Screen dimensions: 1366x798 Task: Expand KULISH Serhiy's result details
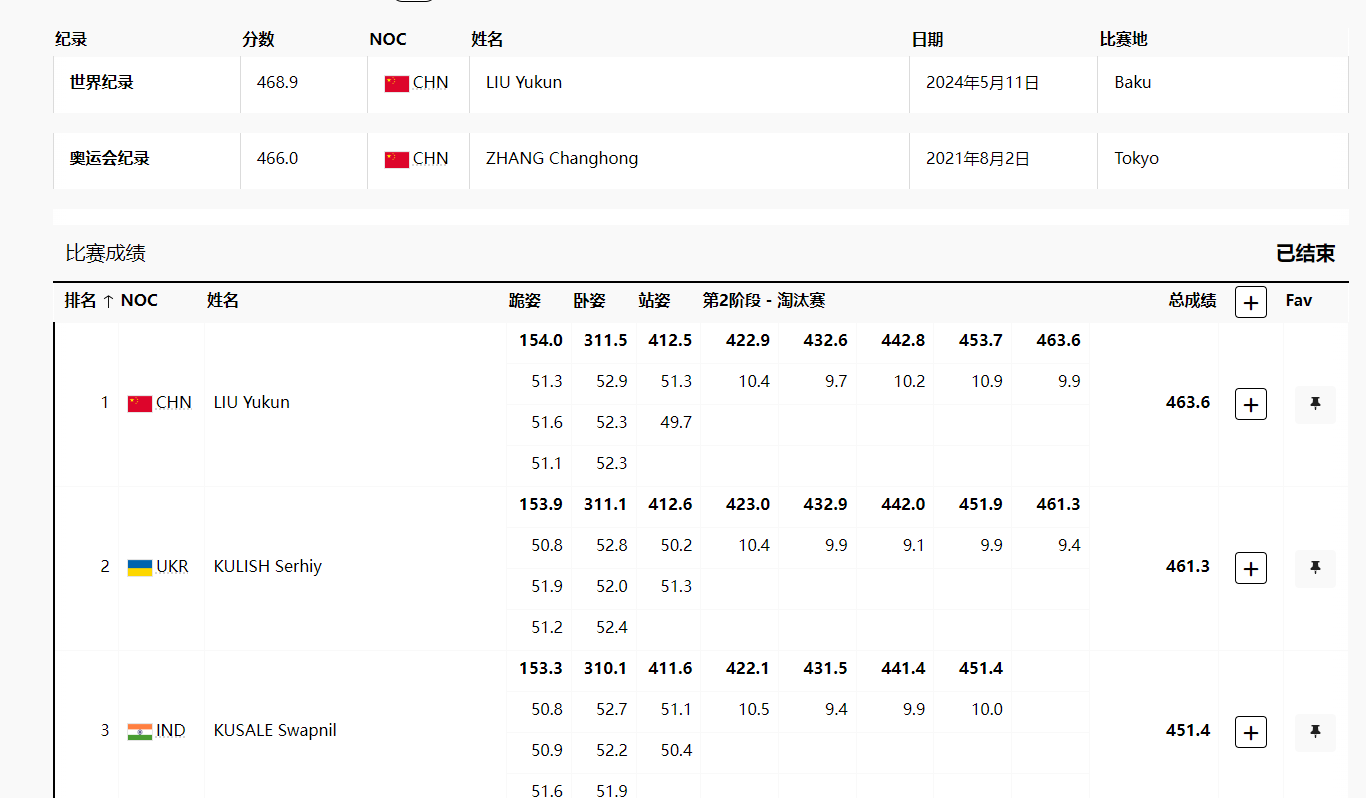pyautogui.click(x=1251, y=568)
